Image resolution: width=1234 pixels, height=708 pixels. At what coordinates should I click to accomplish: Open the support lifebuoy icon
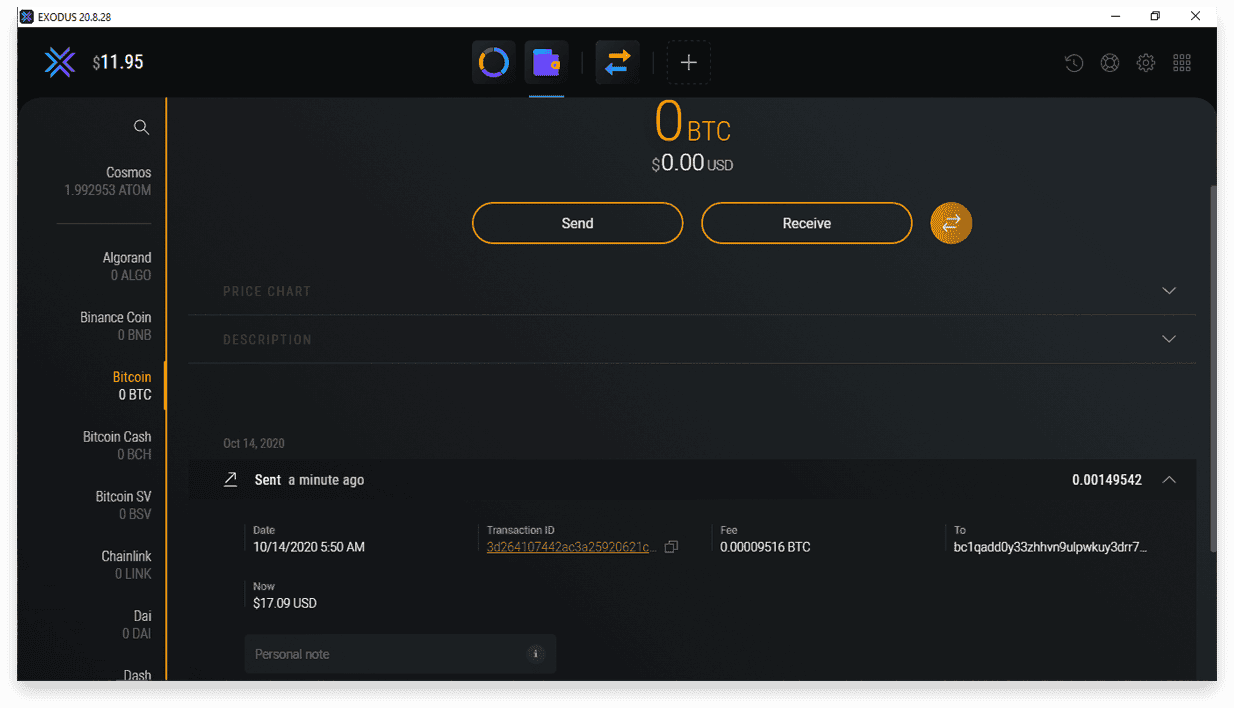tap(1110, 62)
